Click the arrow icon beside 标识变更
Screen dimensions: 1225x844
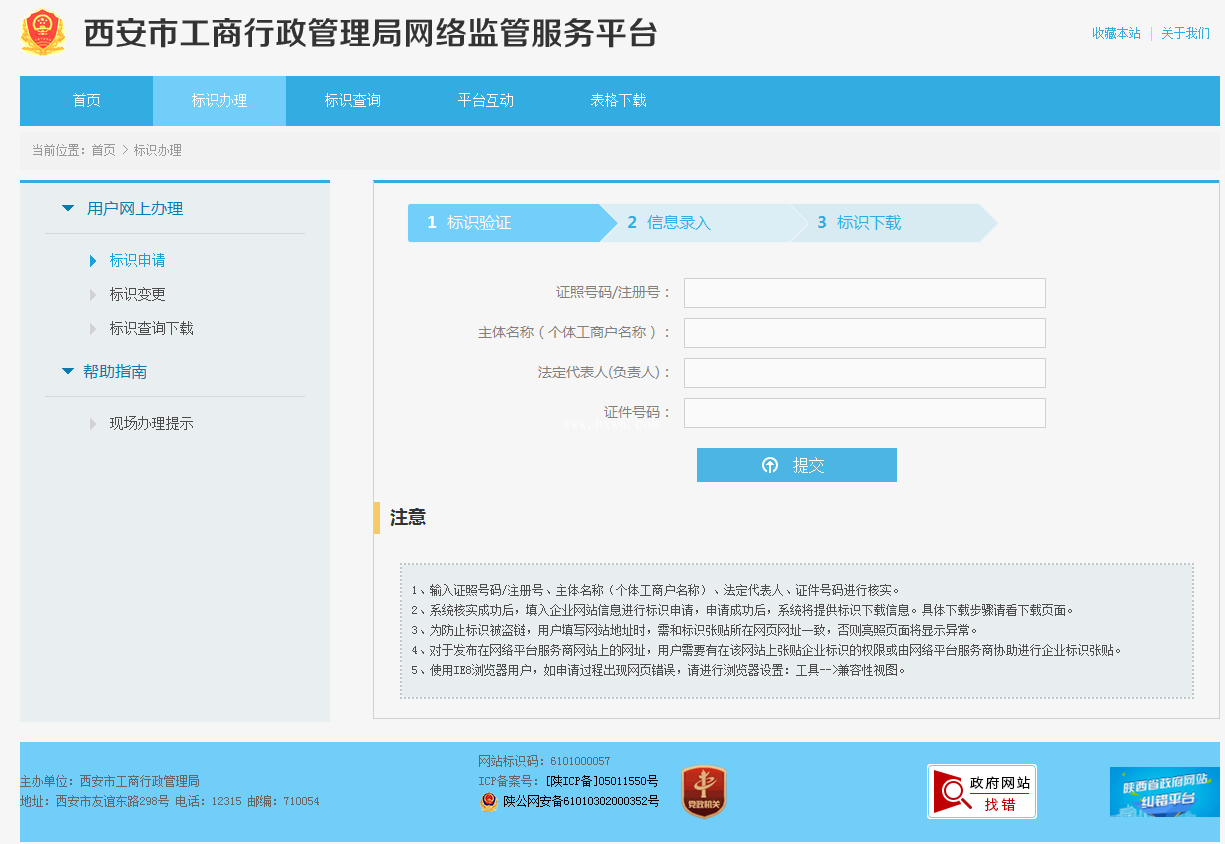(93, 295)
